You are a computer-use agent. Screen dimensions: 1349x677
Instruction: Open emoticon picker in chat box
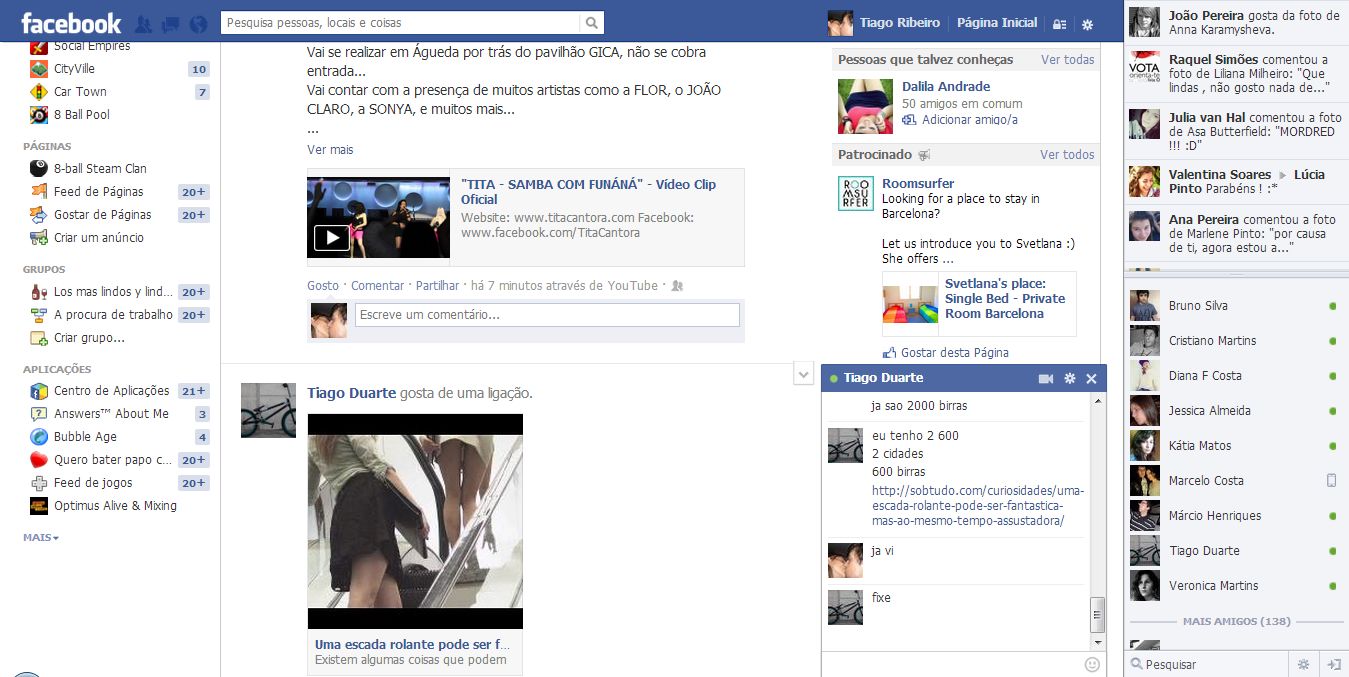pos(1092,664)
